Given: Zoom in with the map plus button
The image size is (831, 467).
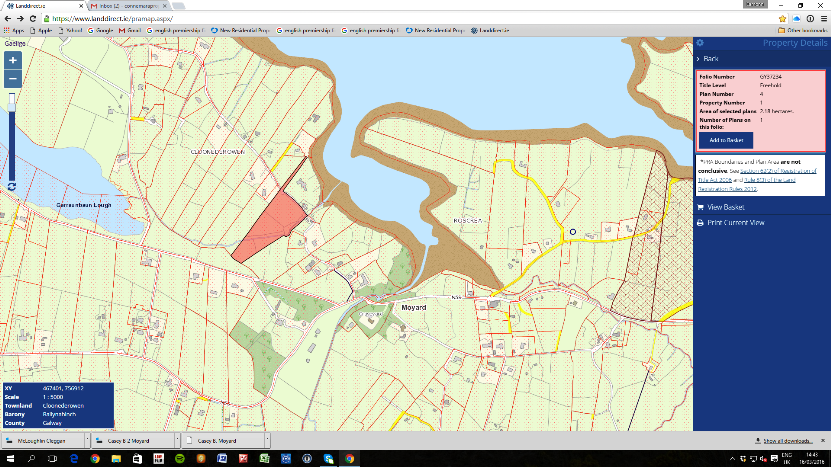Looking at the screenshot, I should tap(12, 61).
